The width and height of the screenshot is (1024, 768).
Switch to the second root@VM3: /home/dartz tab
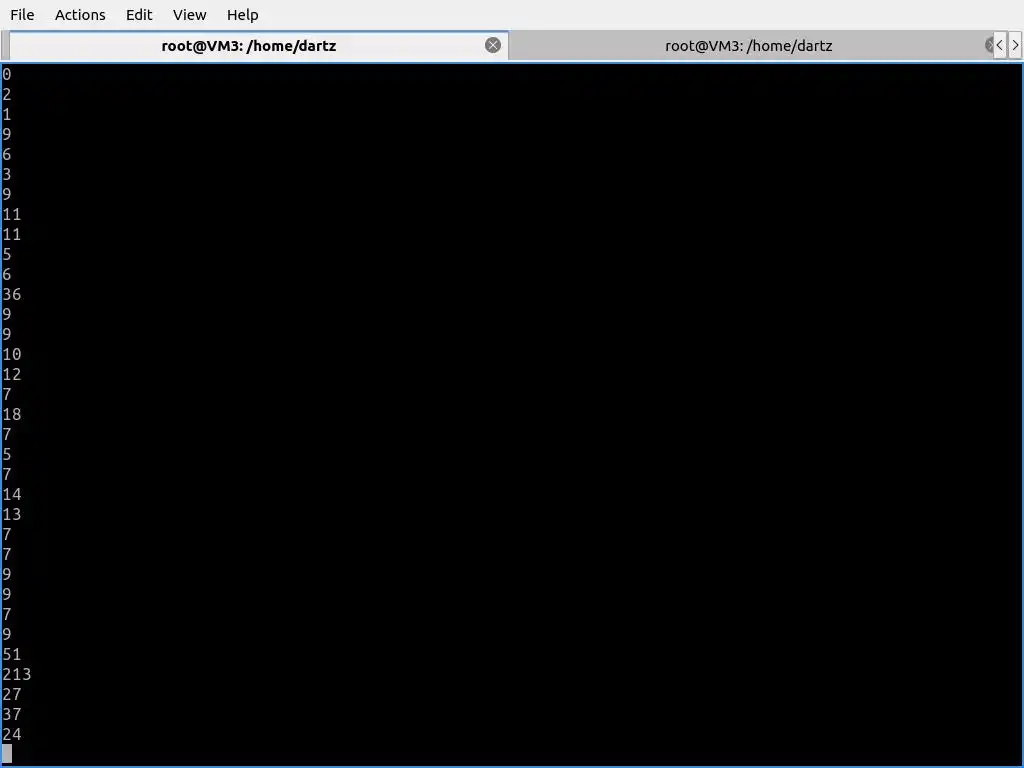(x=748, y=46)
